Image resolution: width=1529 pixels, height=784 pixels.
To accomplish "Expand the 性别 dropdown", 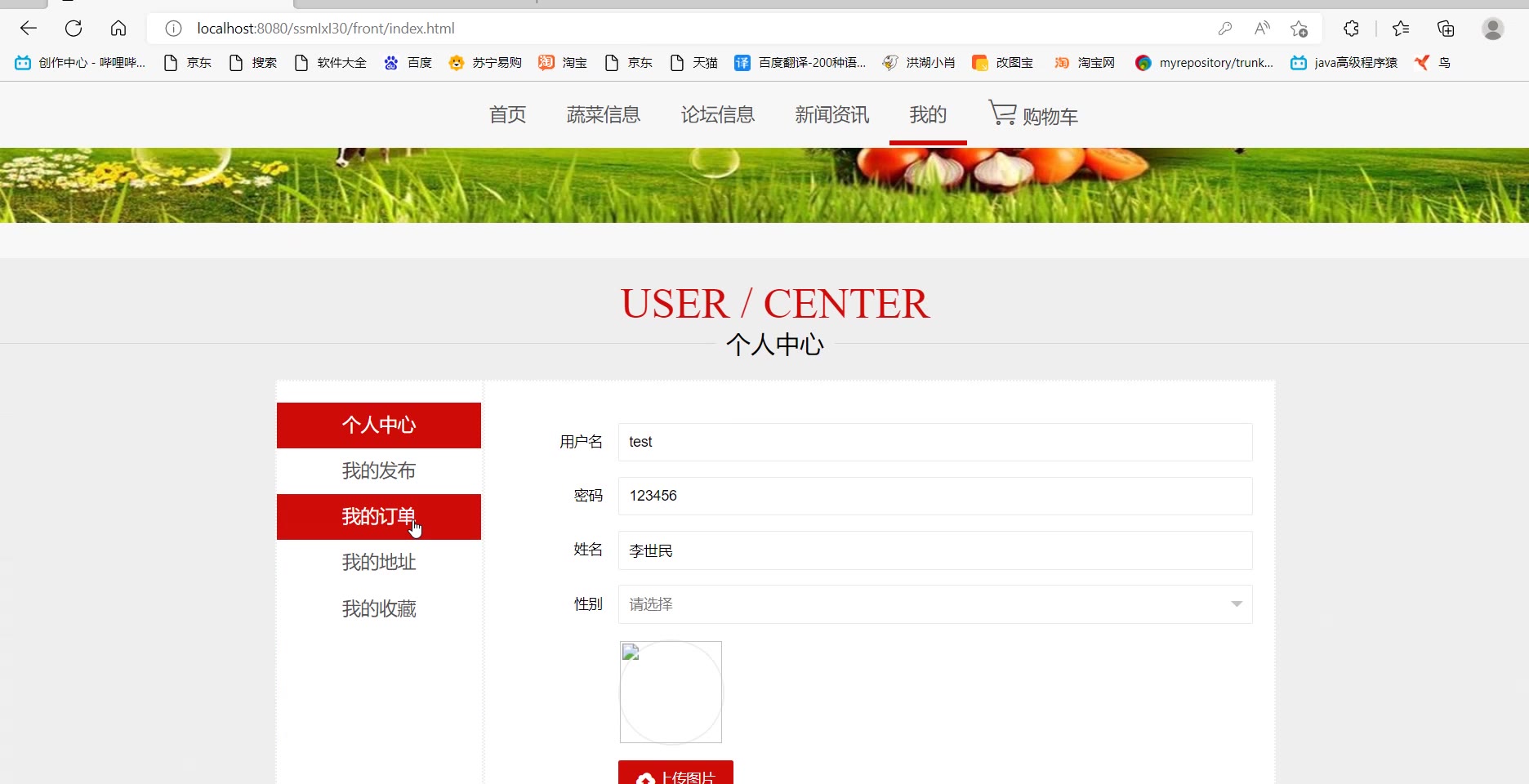I will (935, 604).
